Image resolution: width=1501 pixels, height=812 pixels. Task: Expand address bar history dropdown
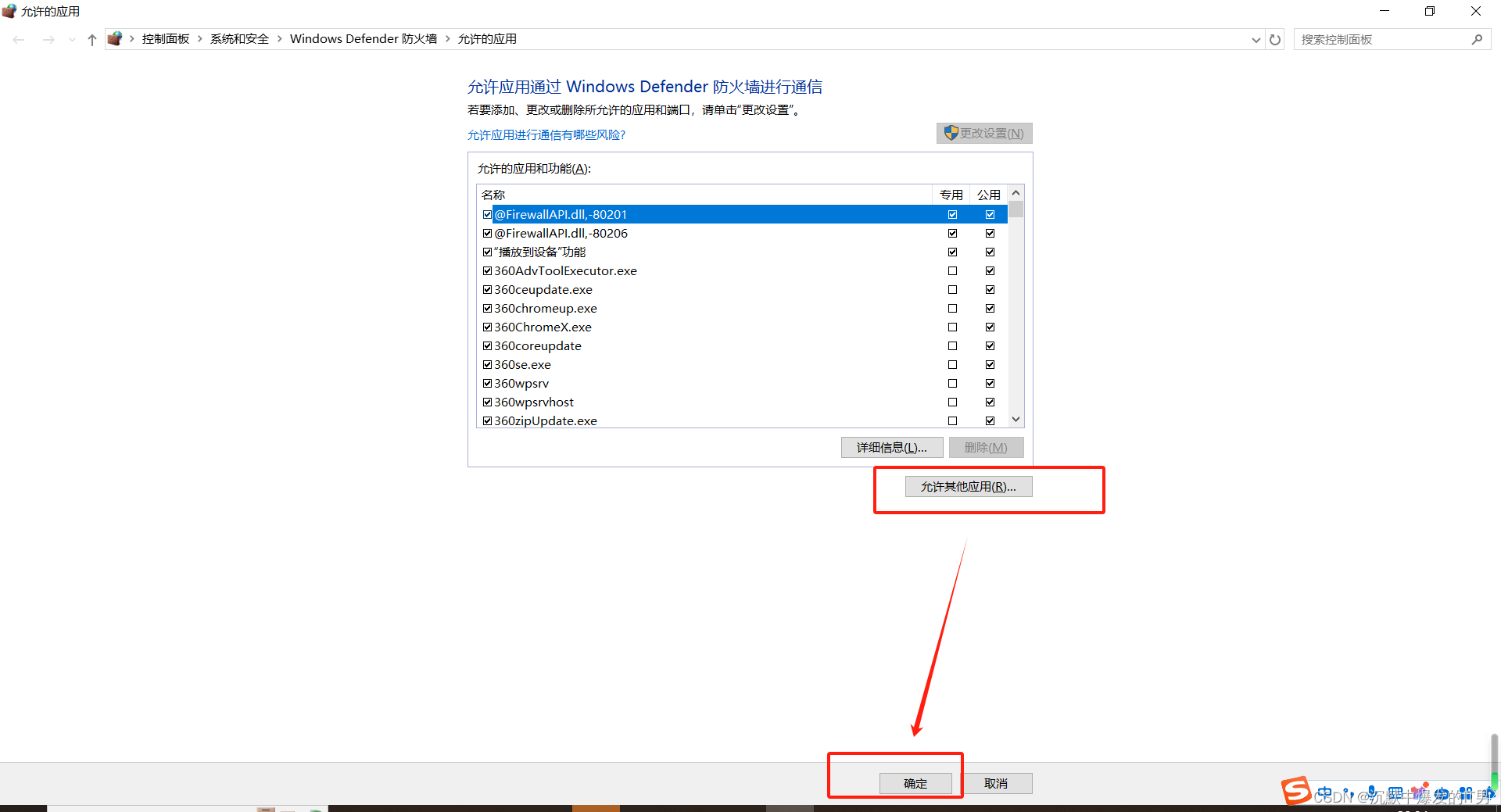(1256, 40)
